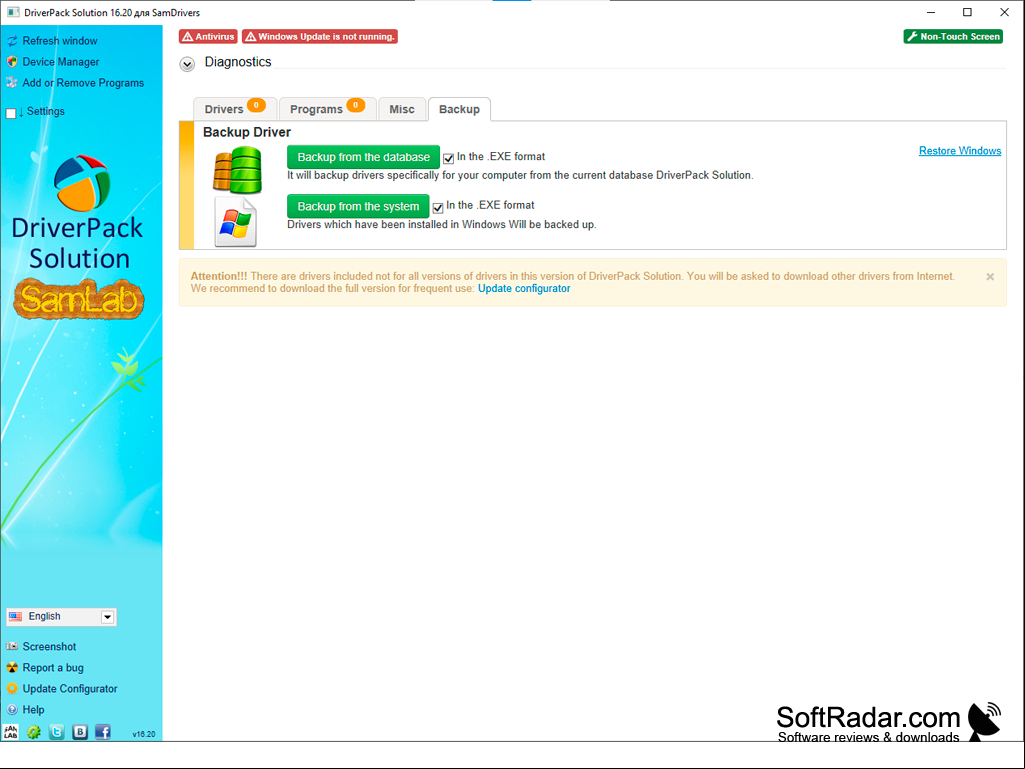Click the SamLab square icon in footer
The image size is (1025, 769).
tap(11, 732)
